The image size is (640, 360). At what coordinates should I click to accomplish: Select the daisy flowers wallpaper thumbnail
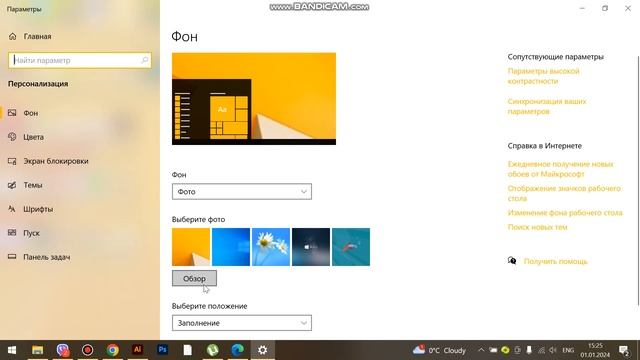pos(271,247)
